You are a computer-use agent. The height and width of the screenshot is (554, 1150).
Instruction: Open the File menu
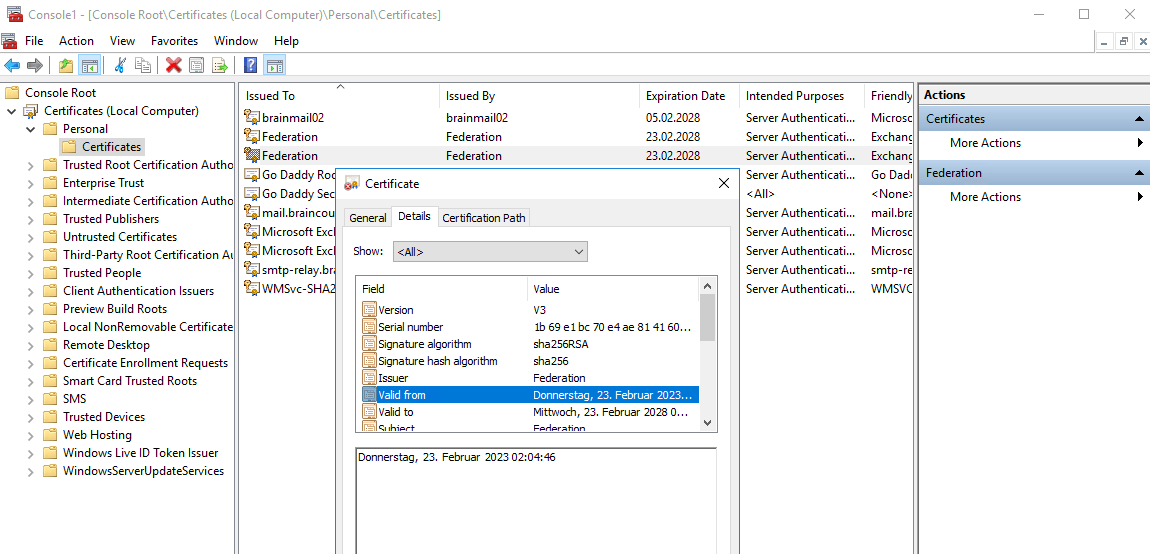click(x=34, y=41)
